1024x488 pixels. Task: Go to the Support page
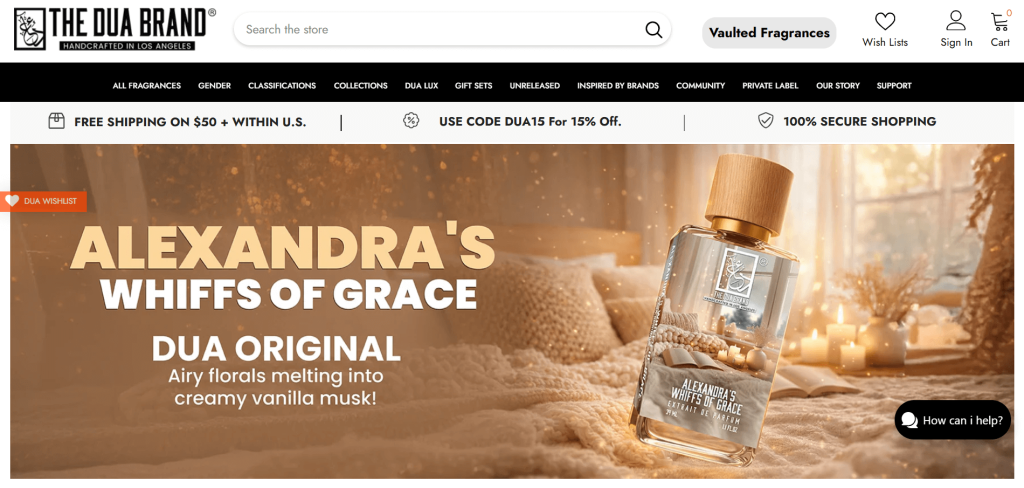894,86
